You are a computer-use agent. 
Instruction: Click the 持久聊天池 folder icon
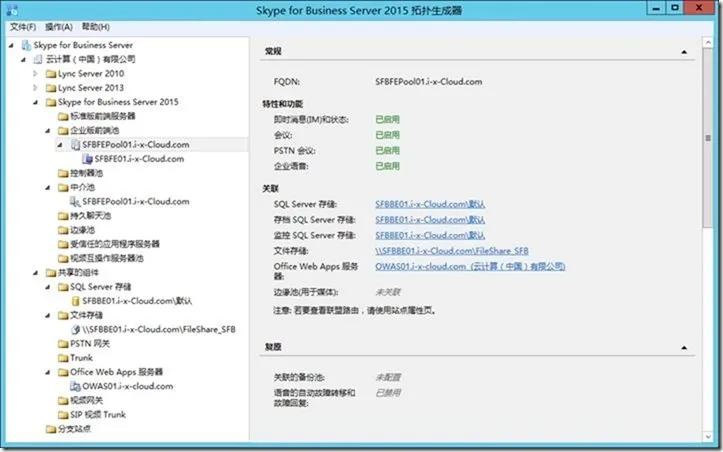click(63, 216)
